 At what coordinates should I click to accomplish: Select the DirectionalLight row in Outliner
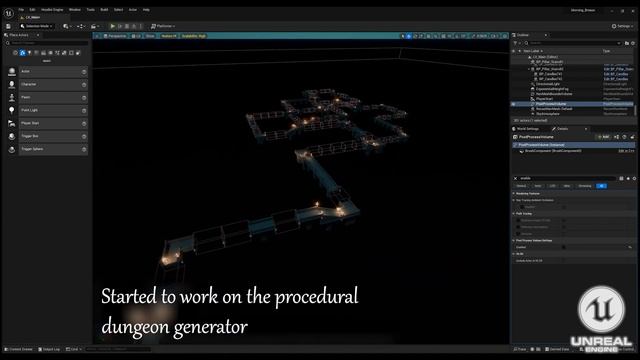pyautogui.click(x=572, y=84)
